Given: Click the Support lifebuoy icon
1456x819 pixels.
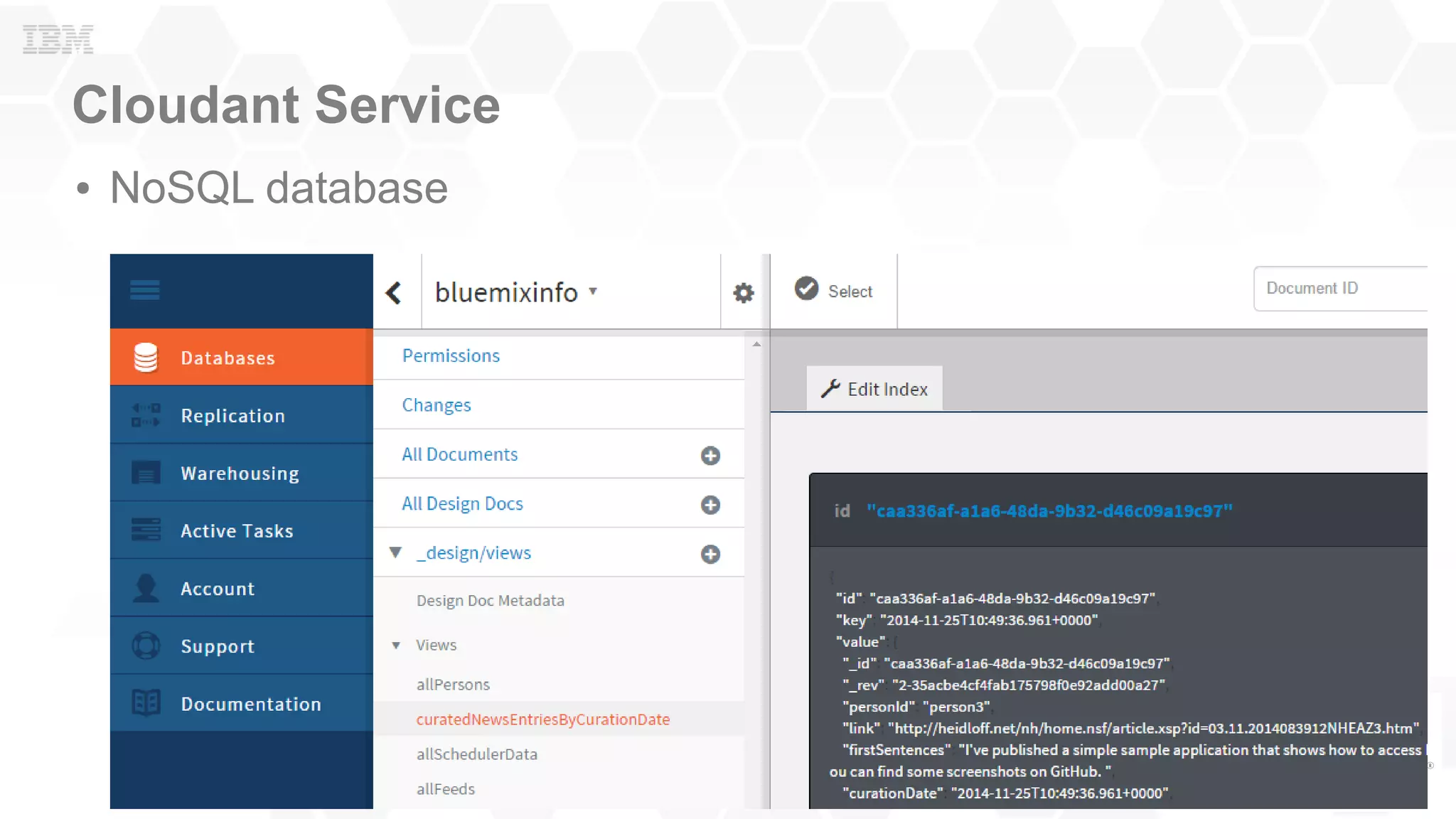Looking at the screenshot, I should click(x=146, y=646).
